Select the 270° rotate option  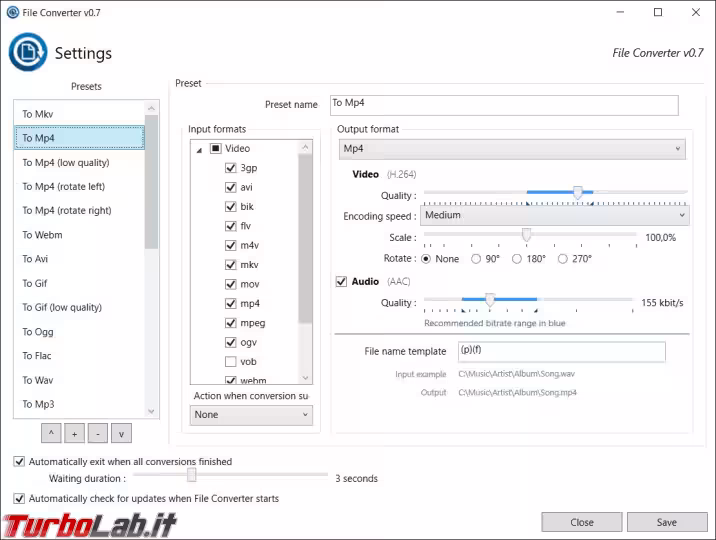point(563,259)
